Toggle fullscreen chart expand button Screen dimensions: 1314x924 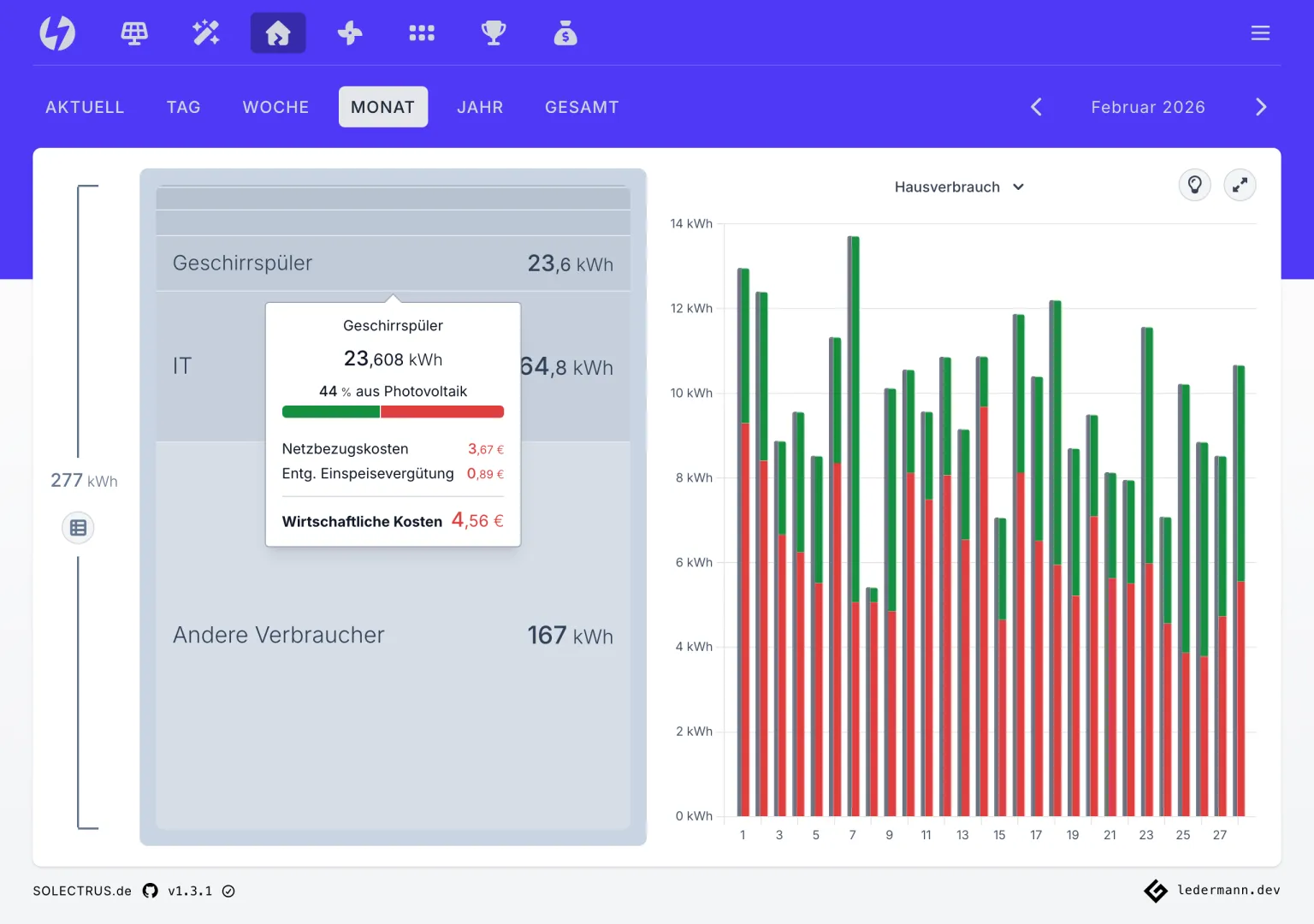[x=1240, y=185]
